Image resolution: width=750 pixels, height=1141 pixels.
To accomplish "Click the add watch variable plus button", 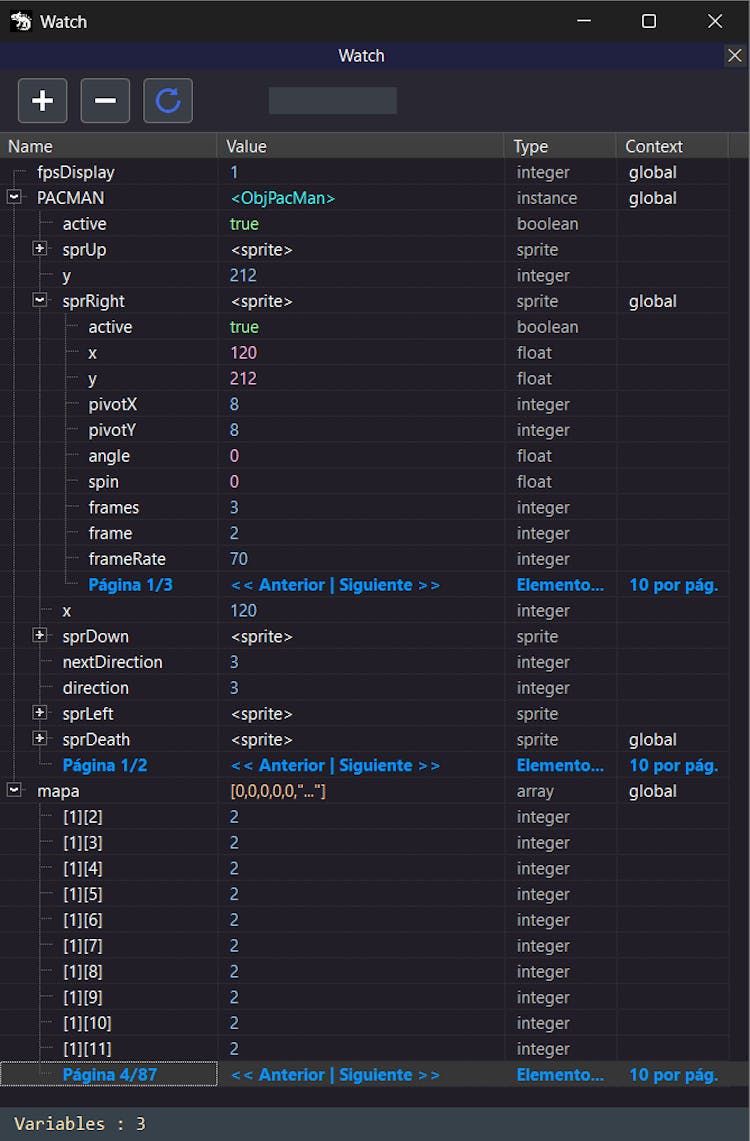I will point(43,101).
